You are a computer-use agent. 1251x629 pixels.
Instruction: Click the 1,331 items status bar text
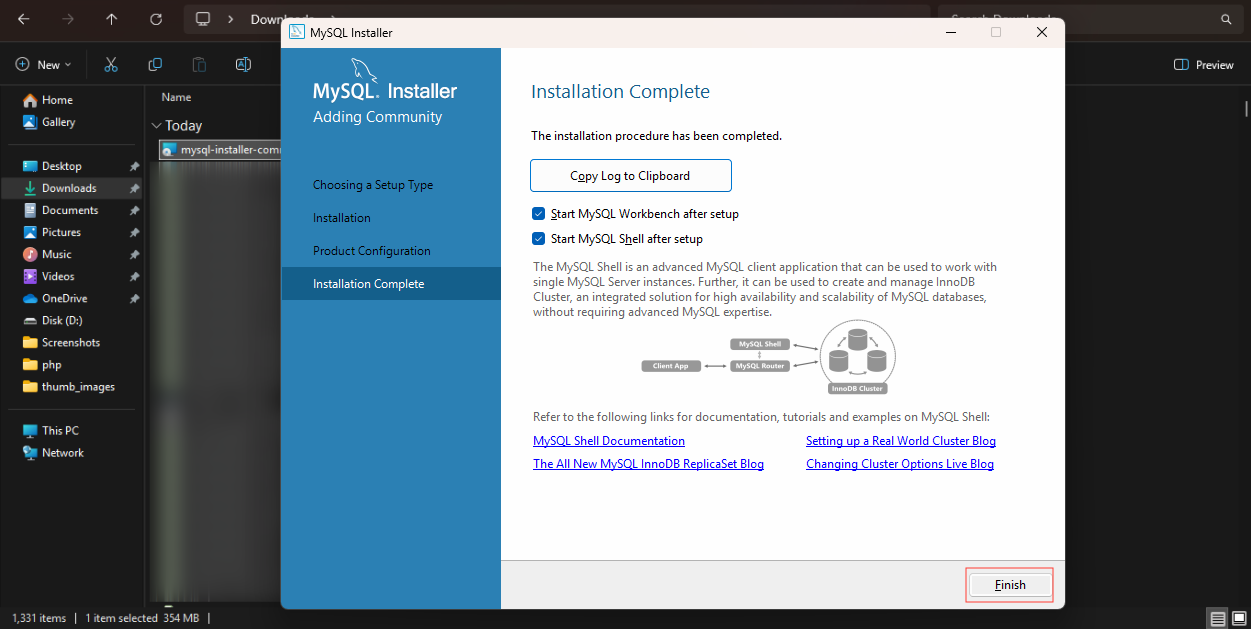point(39,618)
